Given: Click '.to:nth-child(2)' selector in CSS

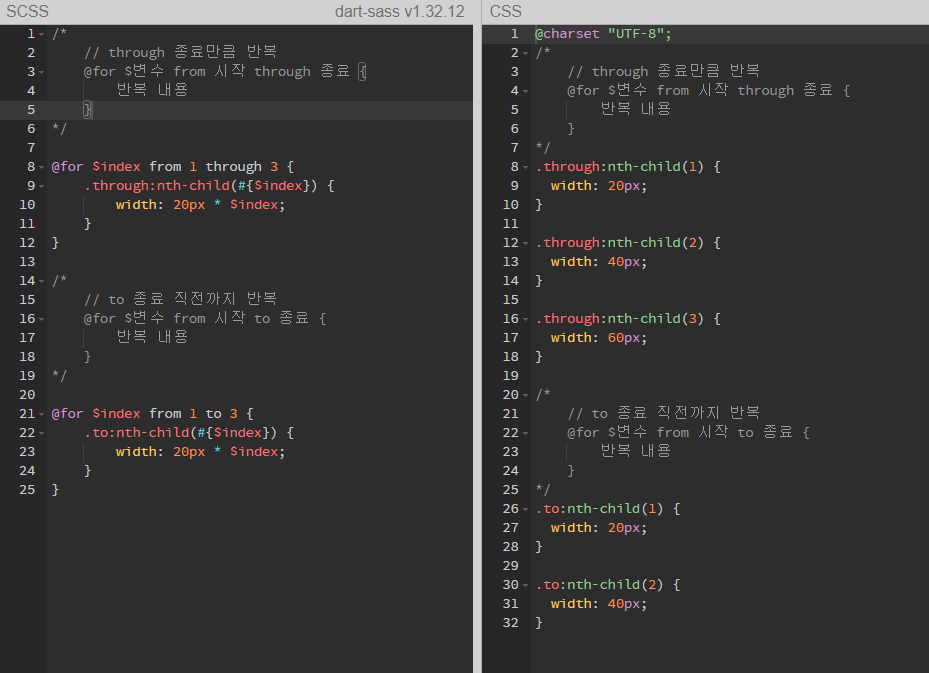Looking at the screenshot, I should click(599, 584).
